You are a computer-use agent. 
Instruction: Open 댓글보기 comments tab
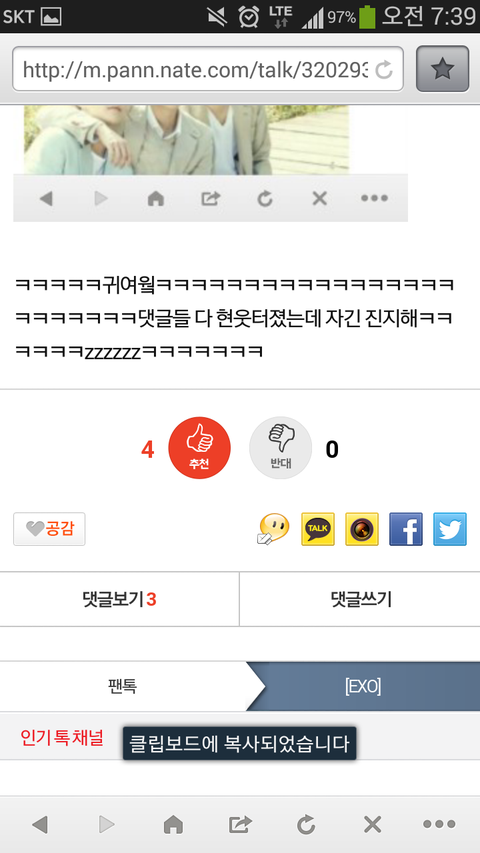pyautogui.click(x=119, y=599)
